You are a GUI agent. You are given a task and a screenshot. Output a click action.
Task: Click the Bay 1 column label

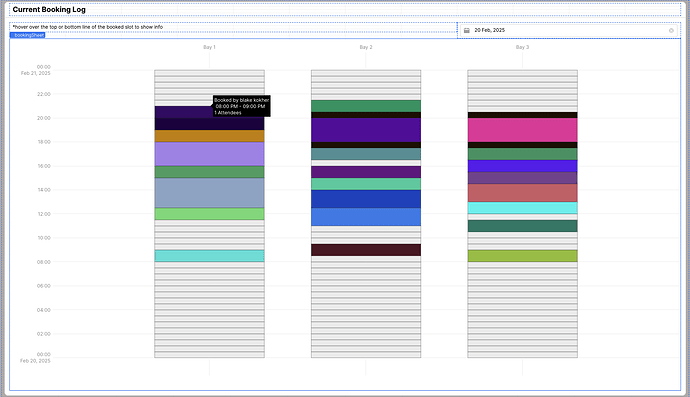(209, 47)
